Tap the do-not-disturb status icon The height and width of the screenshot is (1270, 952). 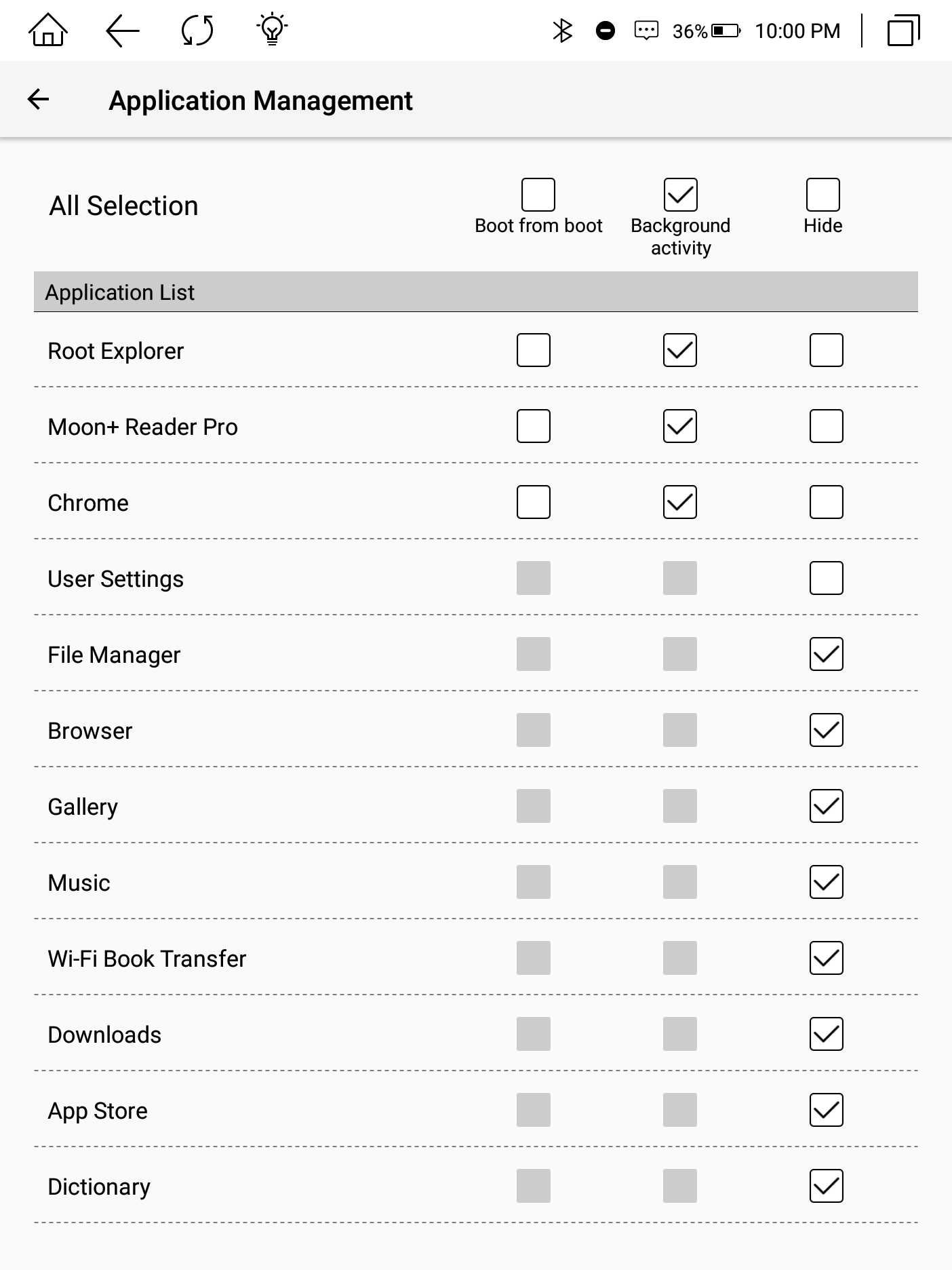[x=605, y=31]
